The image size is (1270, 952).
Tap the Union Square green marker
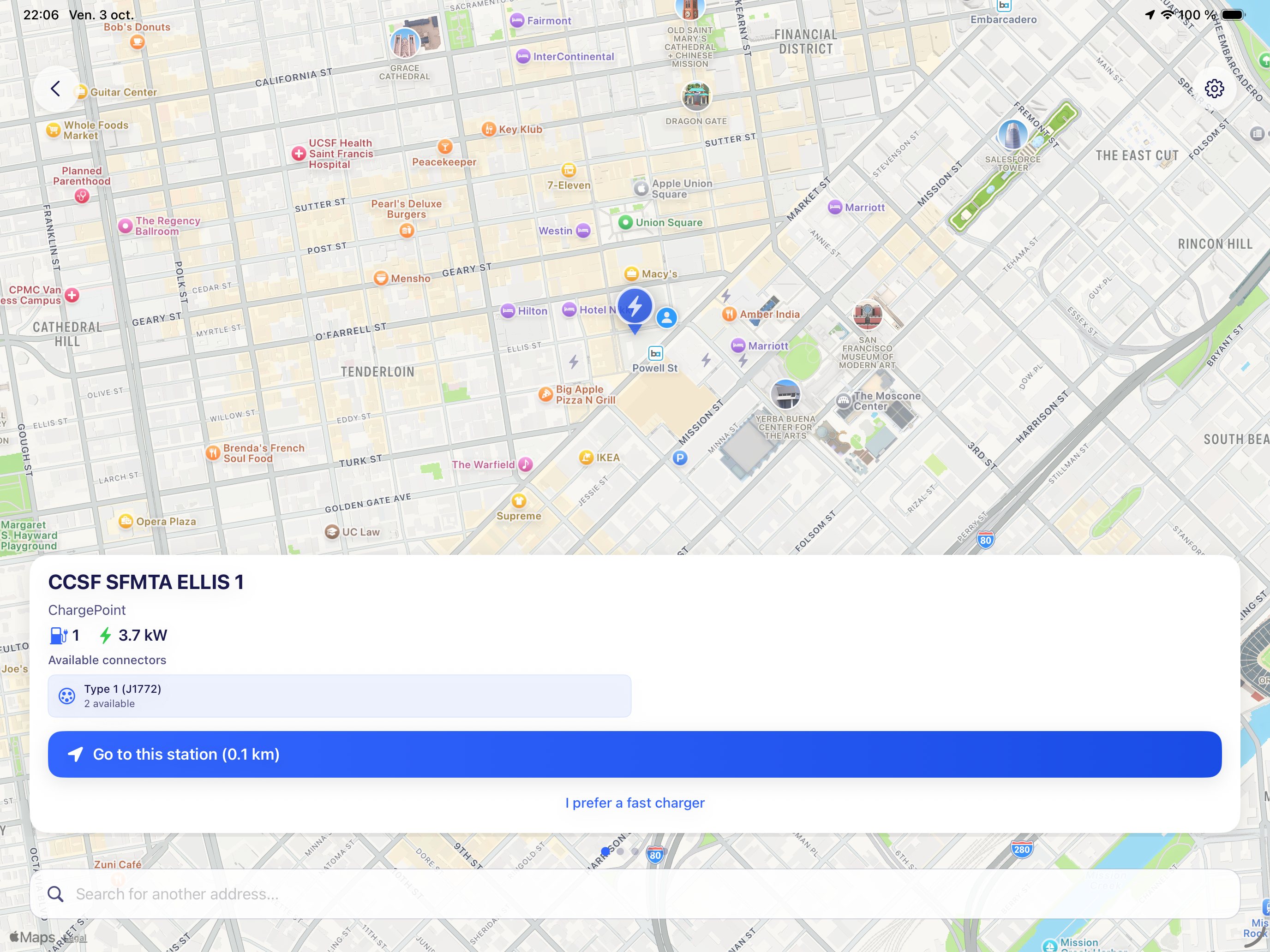(x=626, y=222)
